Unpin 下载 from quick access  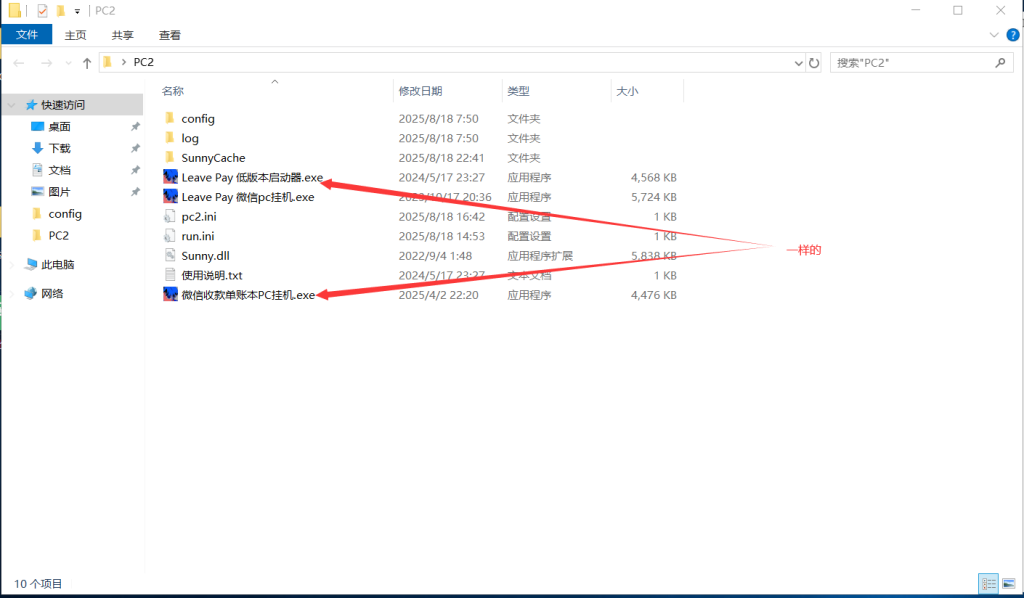click(x=135, y=148)
